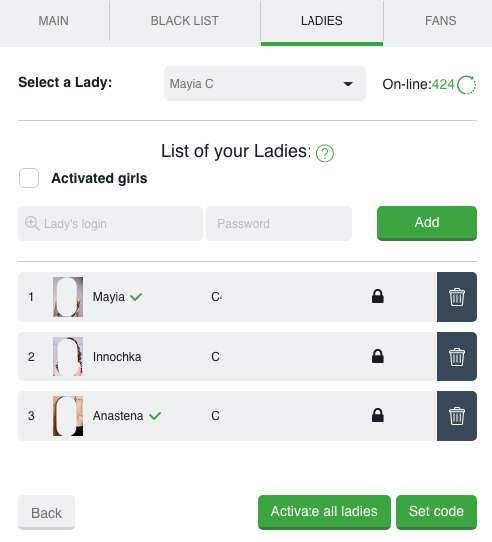The image size is (492, 542).
Task: Go to the FANS tab
Action: pyautogui.click(x=440, y=21)
